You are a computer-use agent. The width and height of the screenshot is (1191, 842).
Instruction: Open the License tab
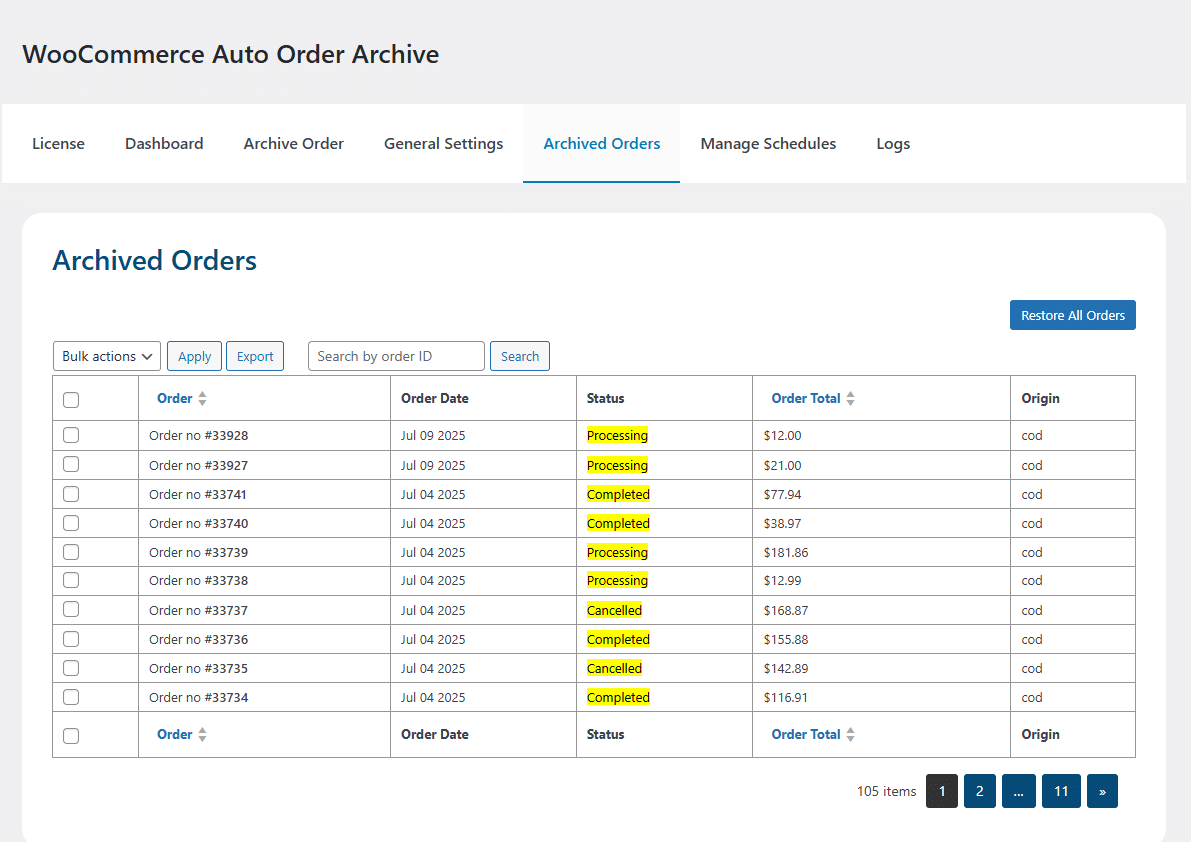tap(58, 143)
